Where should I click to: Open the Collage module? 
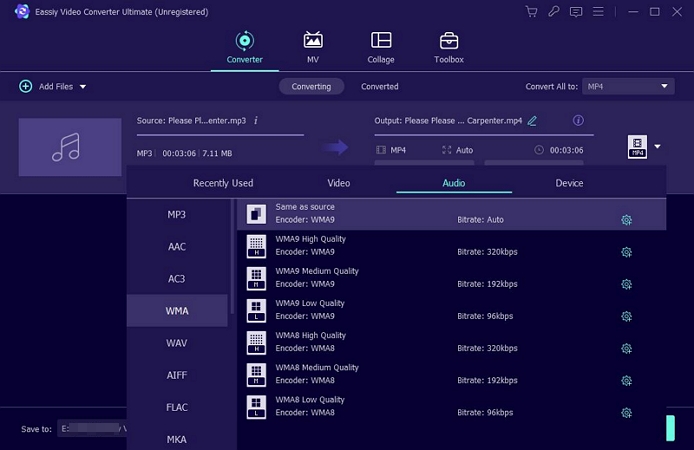381,48
